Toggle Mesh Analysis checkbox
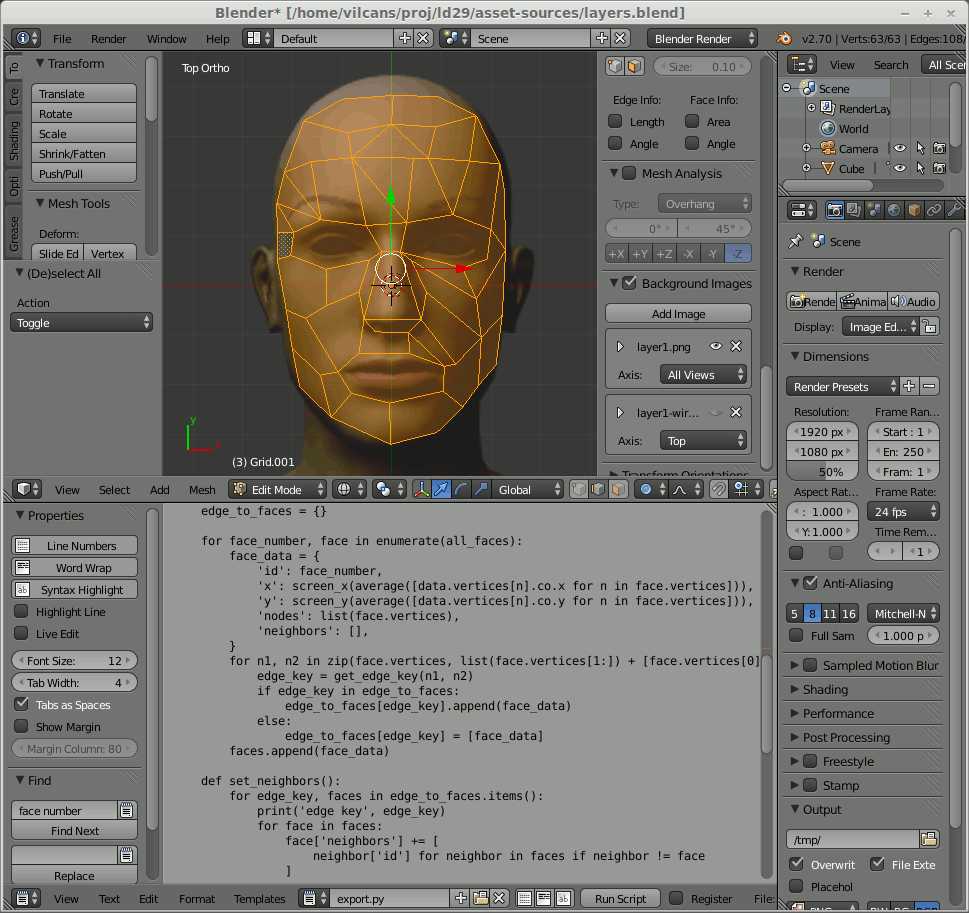The width and height of the screenshot is (969, 913). coord(629,173)
